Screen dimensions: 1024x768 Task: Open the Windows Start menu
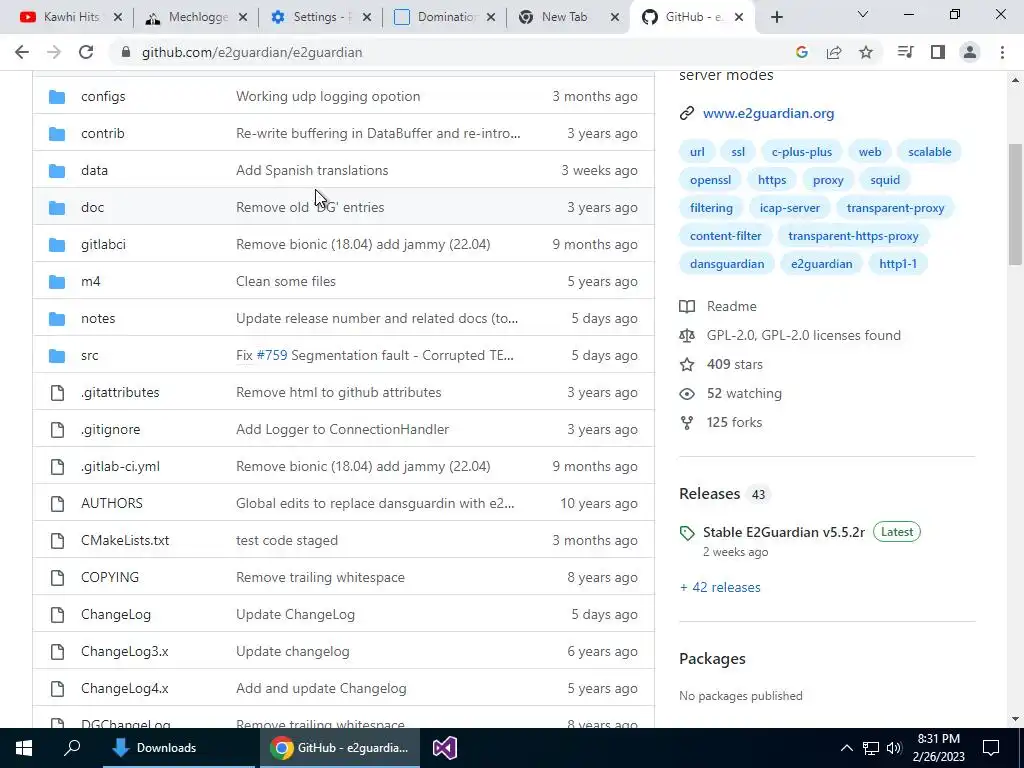(24, 748)
